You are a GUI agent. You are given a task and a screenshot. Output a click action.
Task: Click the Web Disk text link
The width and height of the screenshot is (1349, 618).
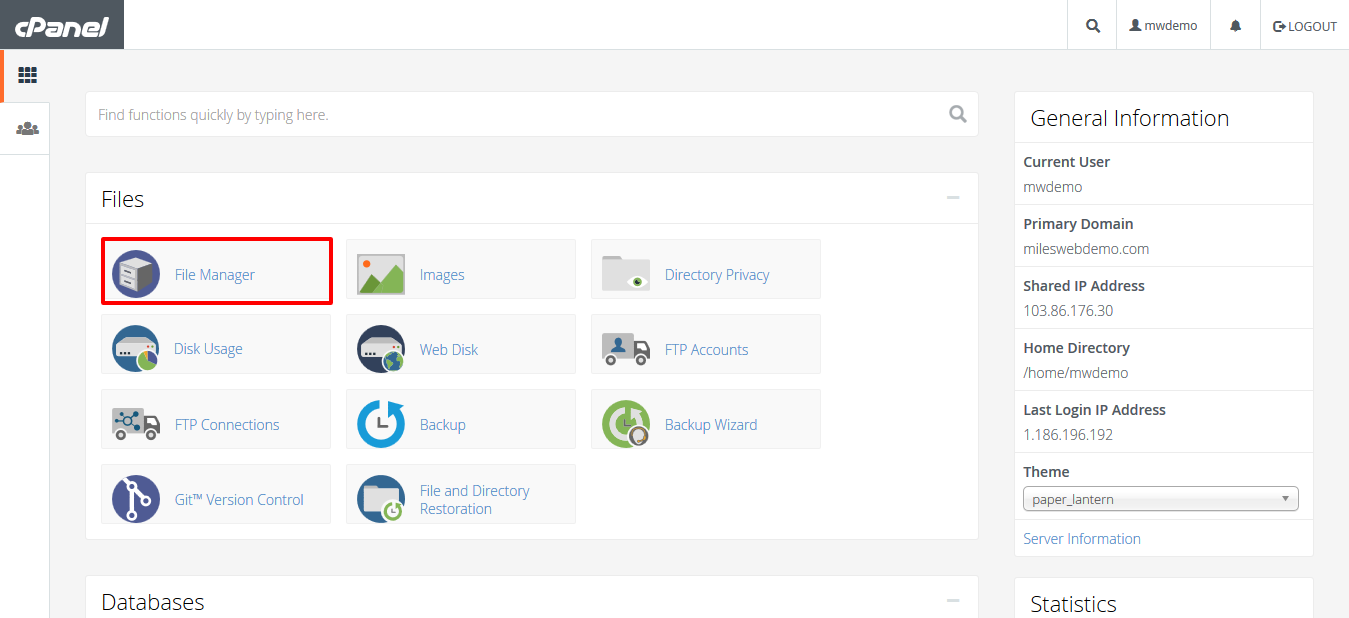coord(449,349)
